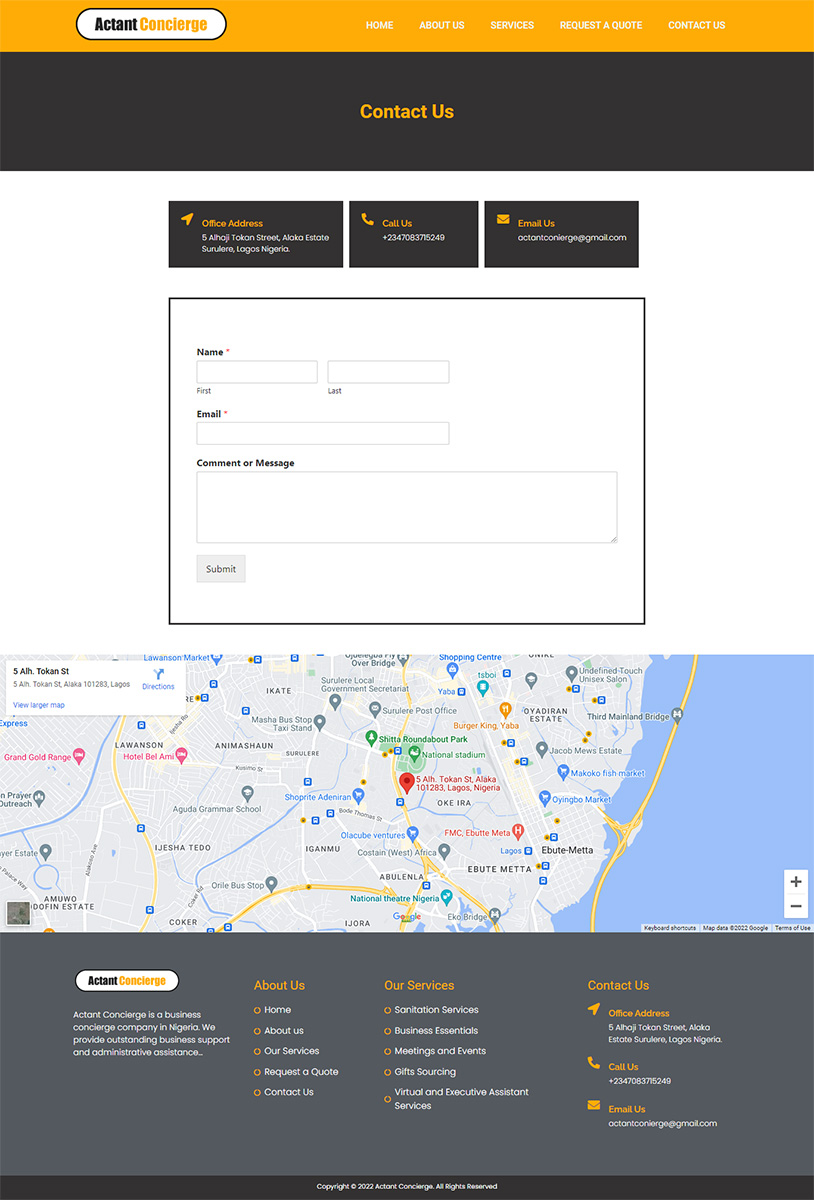This screenshot has width=814, height=1200.
Task: Click the footer Call Us phone icon
Action: click(x=594, y=1063)
